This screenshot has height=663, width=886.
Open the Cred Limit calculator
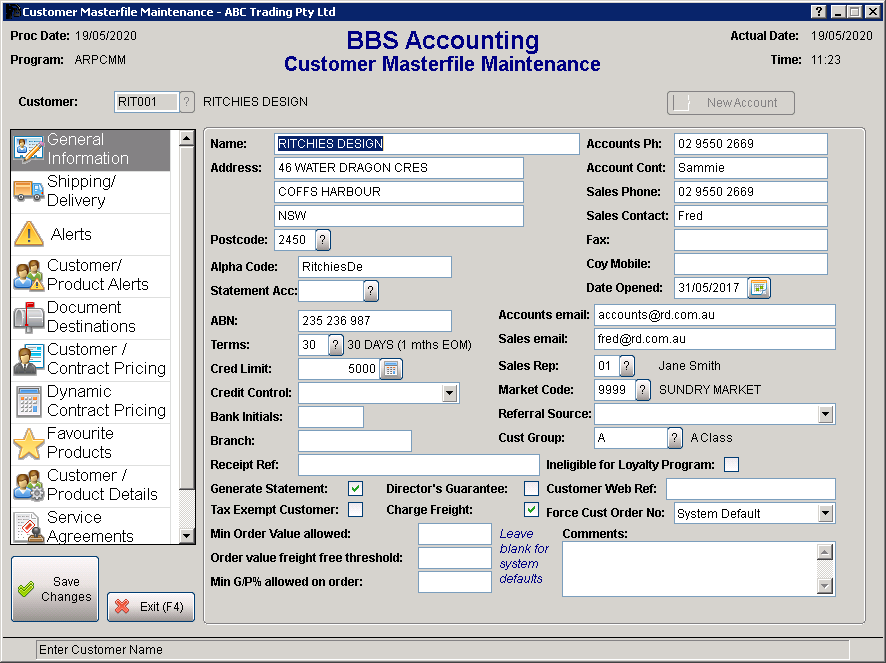(x=391, y=369)
